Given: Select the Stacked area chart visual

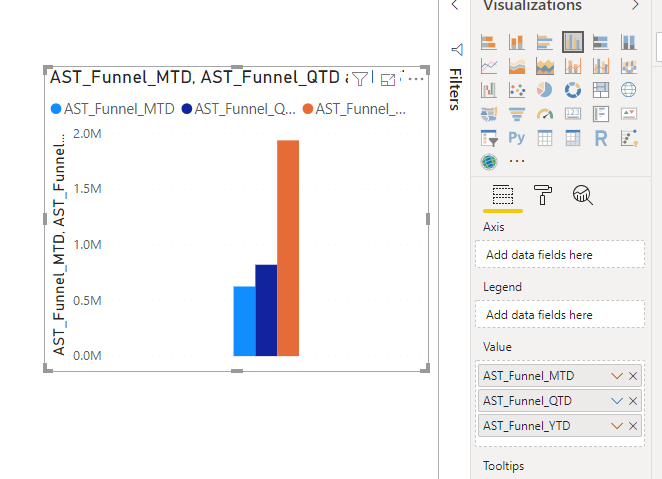Looking at the screenshot, I should click(x=545, y=66).
